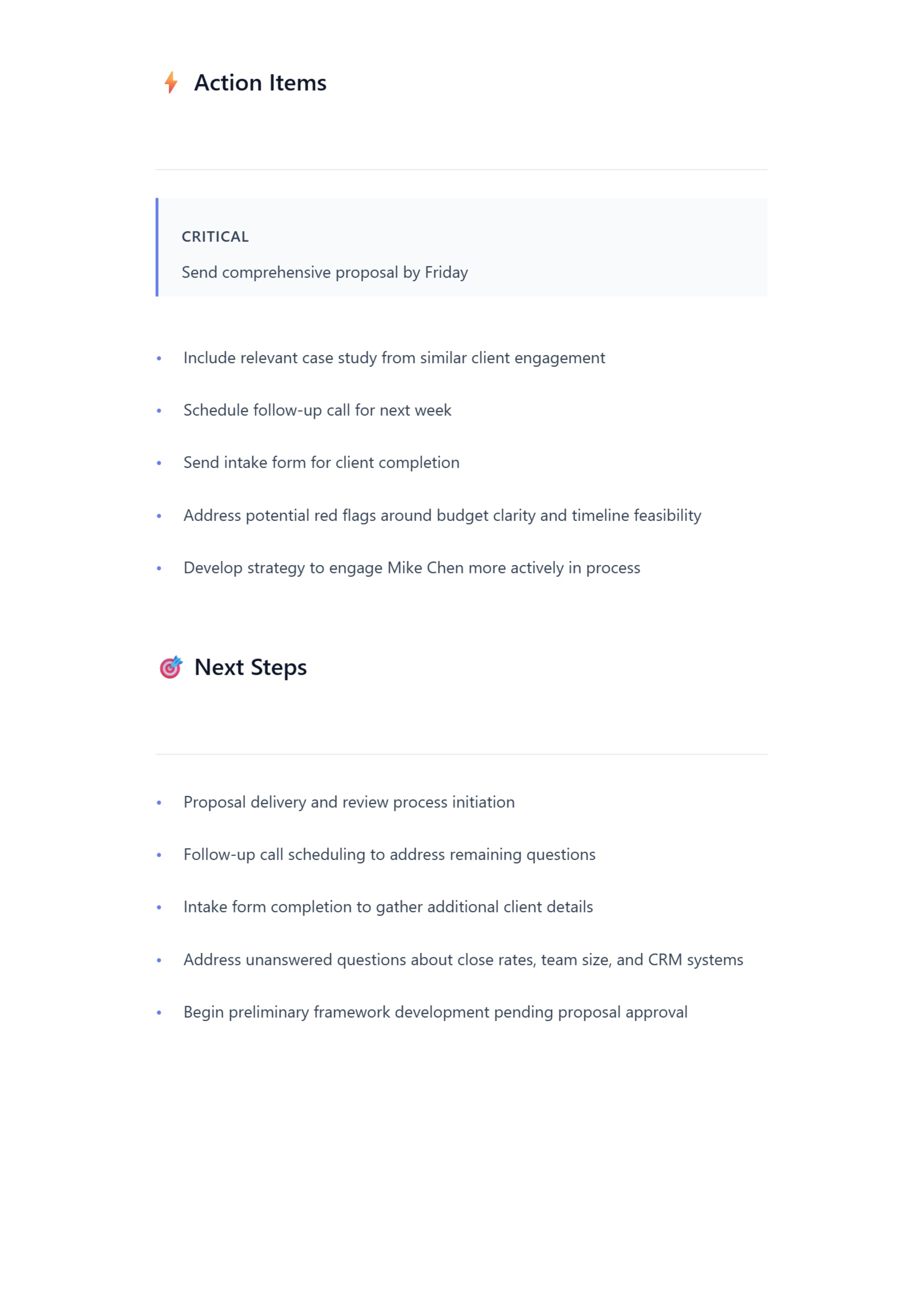Select 'Intake form completion' list item

[388, 907]
